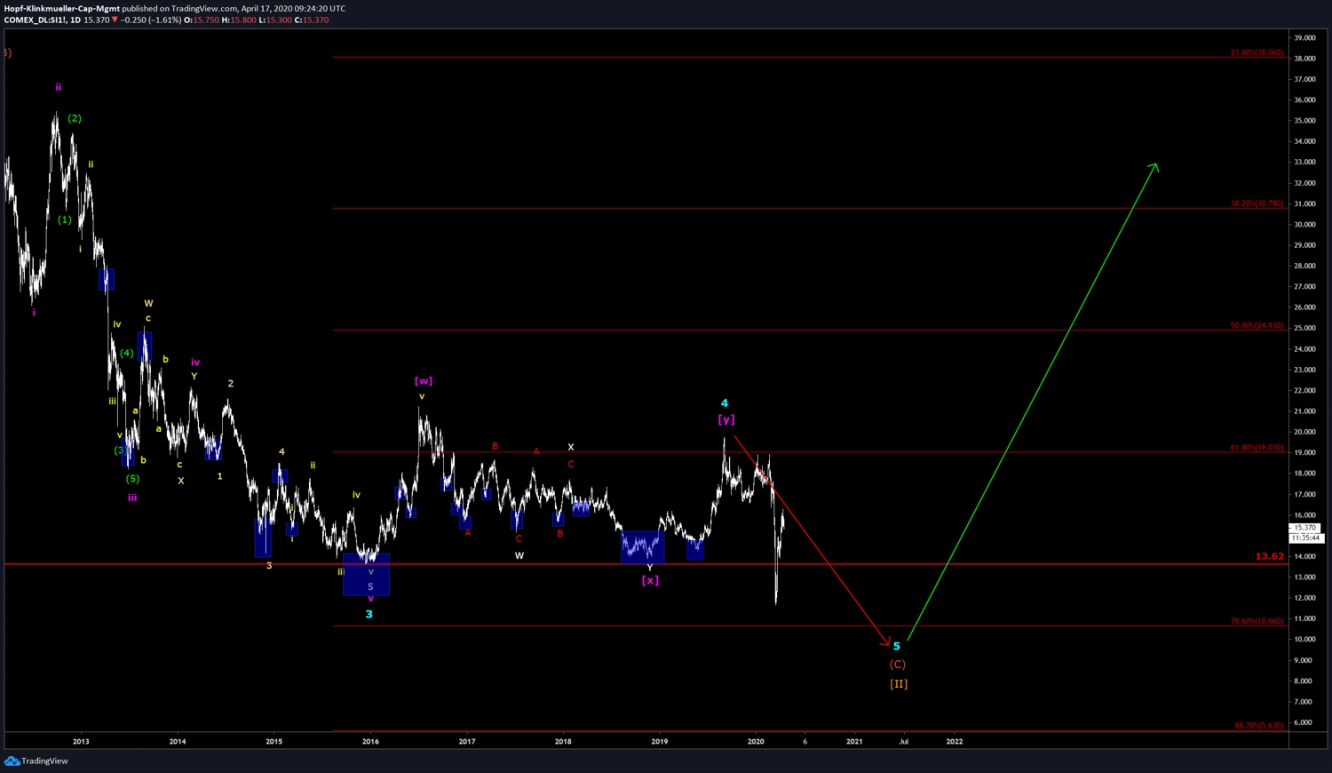This screenshot has height=773, width=1332.
Task: Select the 61.80%(19.030) Fibonacci label
Action: (1257, 448)
